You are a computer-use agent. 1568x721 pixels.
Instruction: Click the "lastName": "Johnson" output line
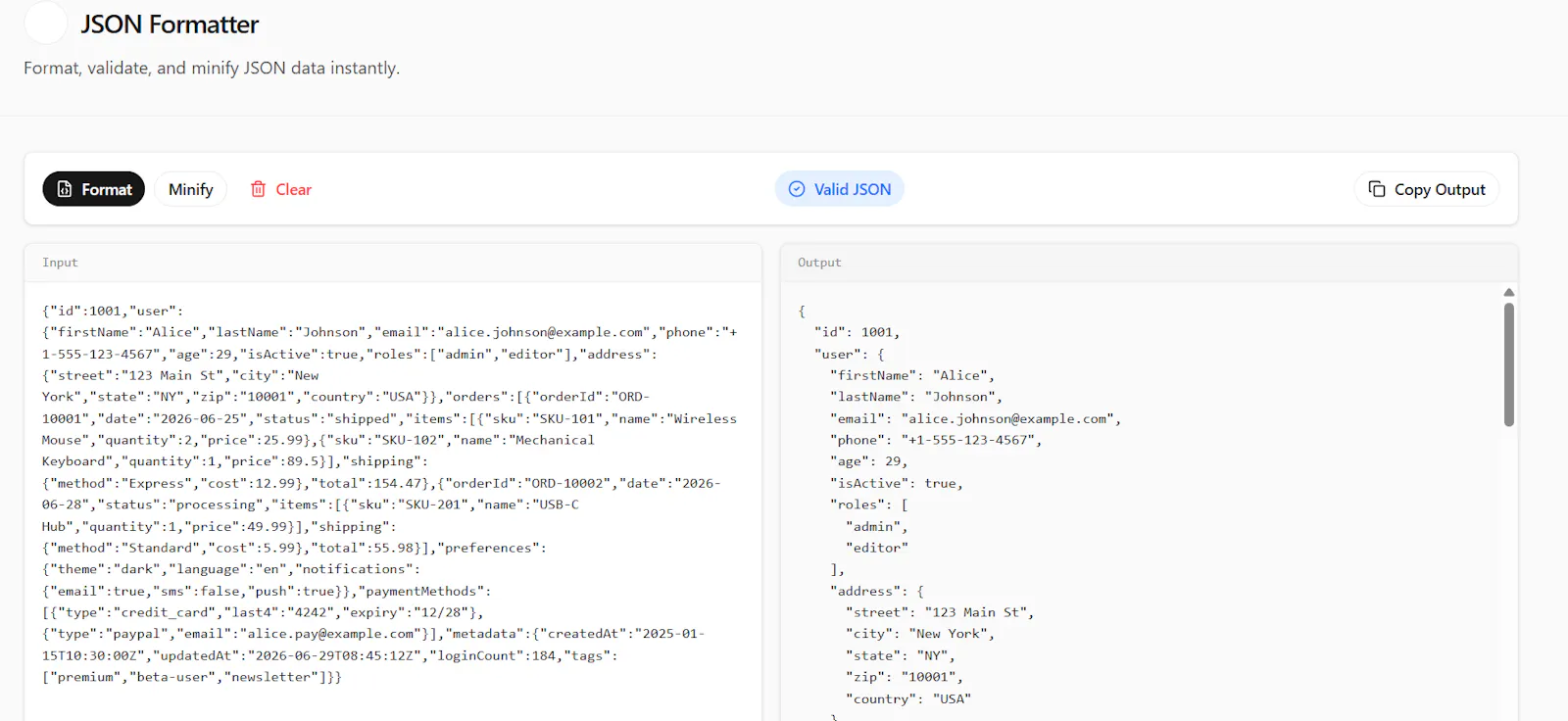[x=916, y=397]
